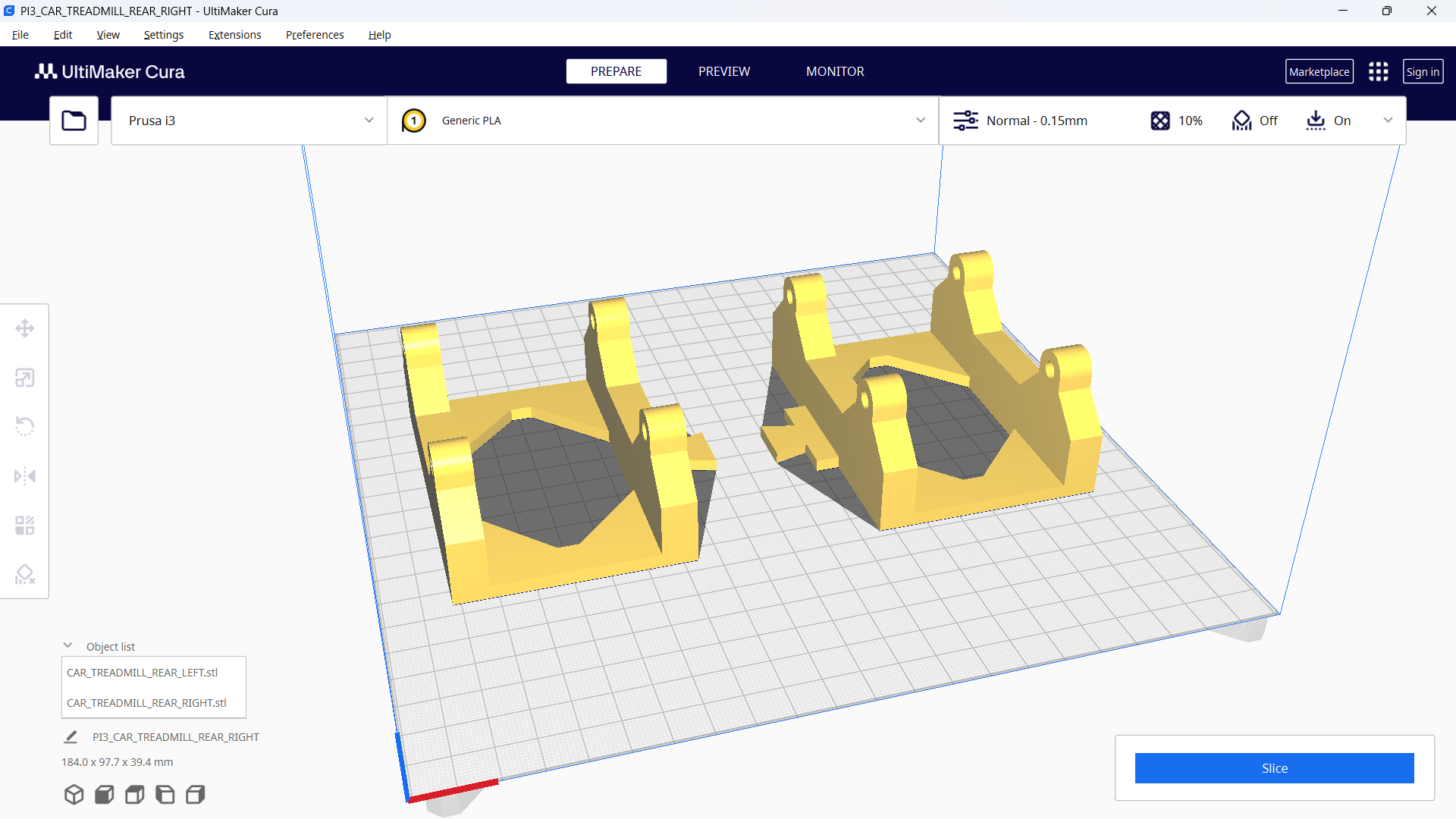The width and height of the screenshot is (1456, 819).
Task: Select the Scale tool
Action: [25, 377]
